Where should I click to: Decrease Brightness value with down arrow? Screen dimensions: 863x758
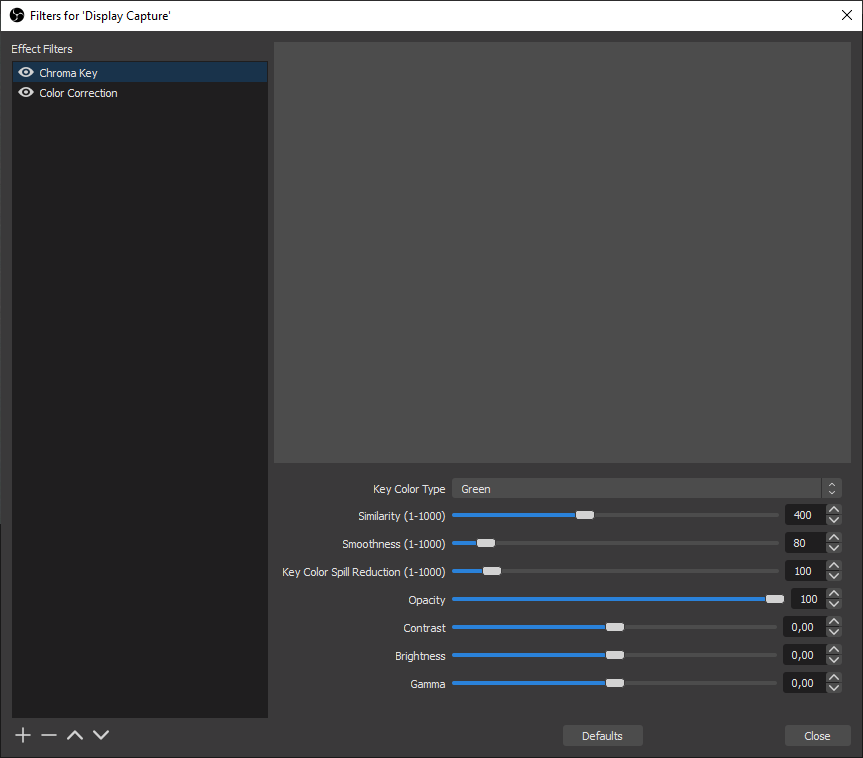click(x=834, y=660)
